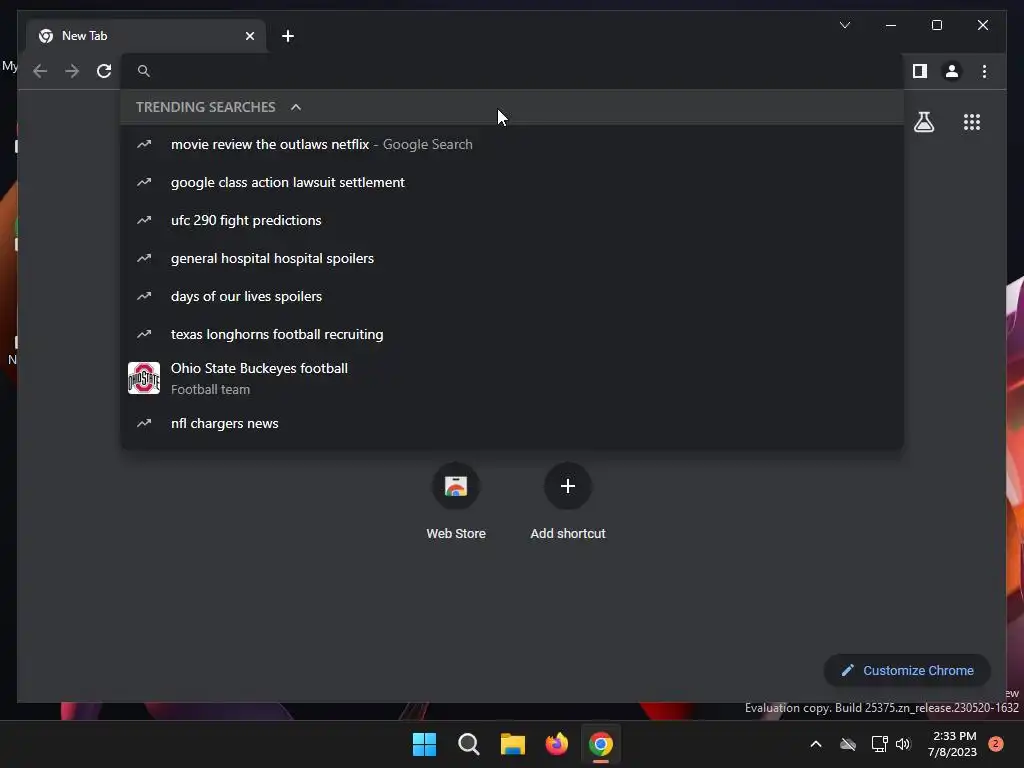The image size is (1024, 768).
Task: Click the forward navigation arrow
Action: click(x=72, y=71)
